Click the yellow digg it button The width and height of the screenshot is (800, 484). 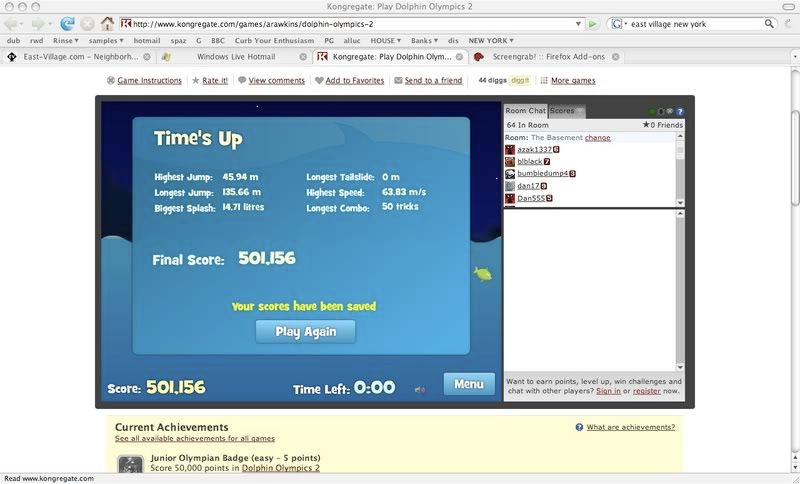tap(520, 80)
